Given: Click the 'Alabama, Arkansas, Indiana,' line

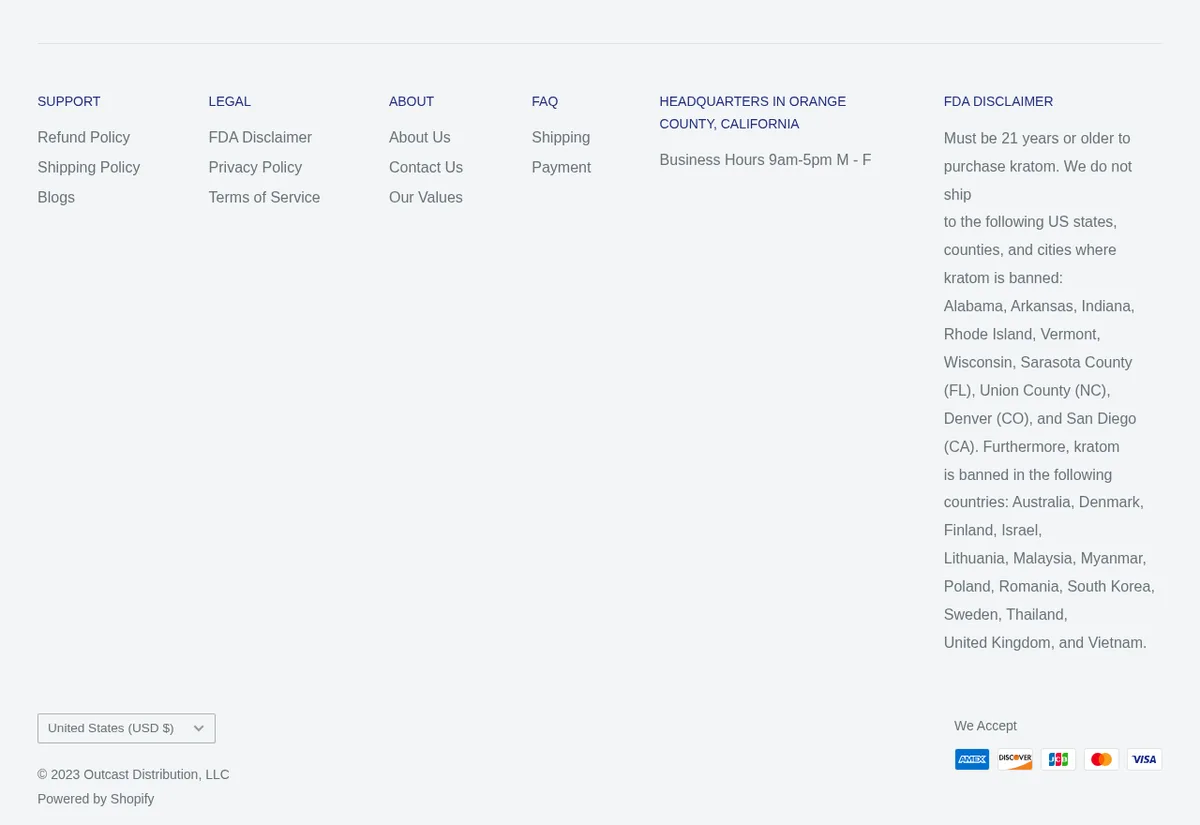Looking at the screenshot, I should pos(1039,306).
